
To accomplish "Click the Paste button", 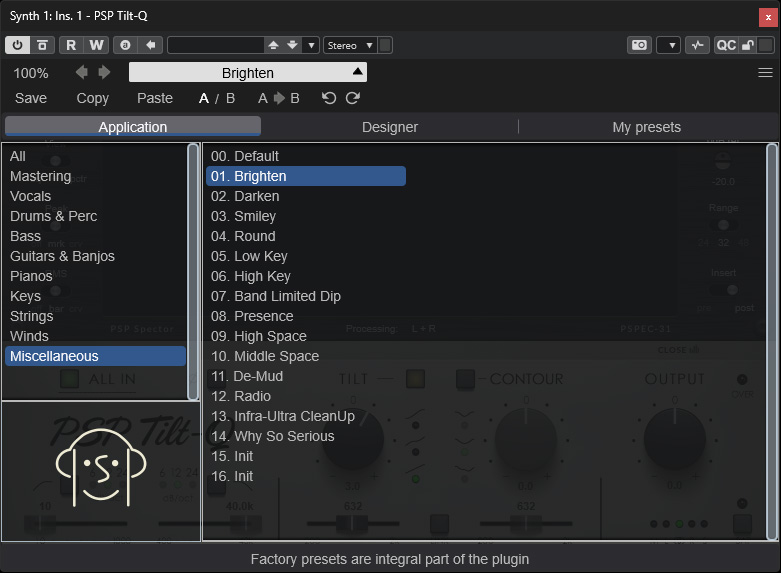I will (x=155, y=98).
